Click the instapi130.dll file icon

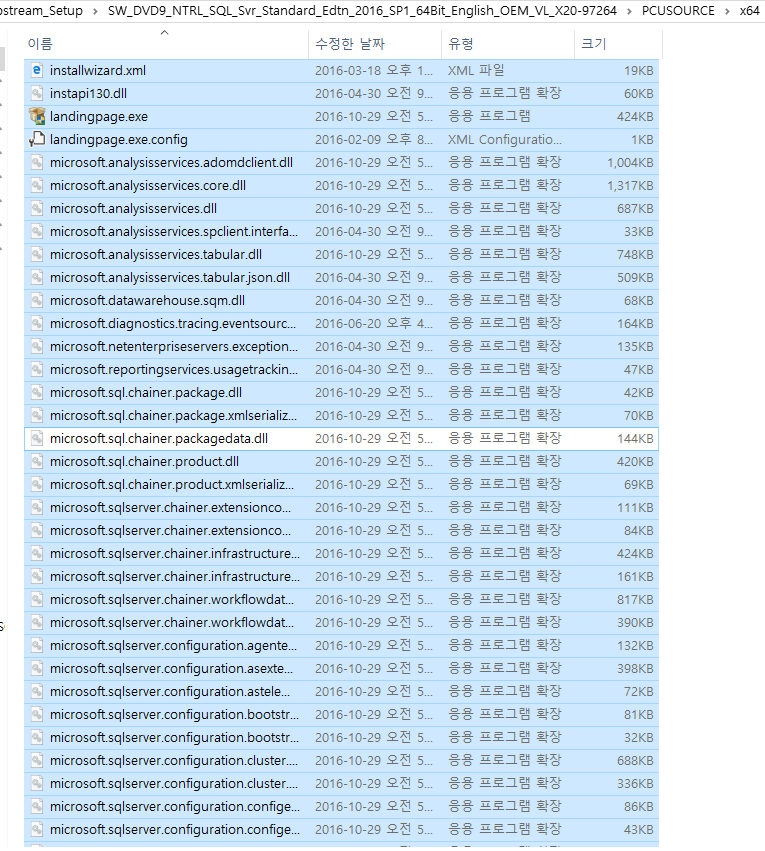click(x=37, y=93)
